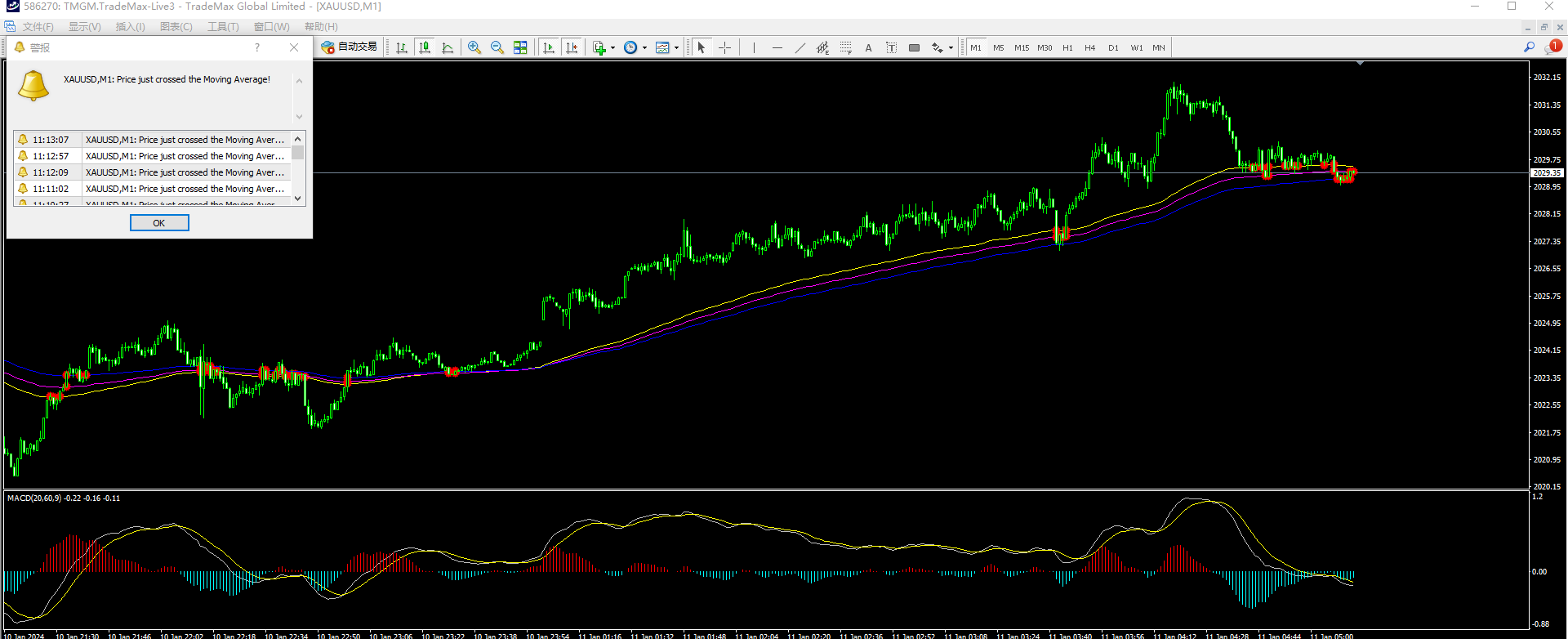The image size is (1568, 639).
Task: Select the rectangle shape tool
Action: tap(914, 47)
